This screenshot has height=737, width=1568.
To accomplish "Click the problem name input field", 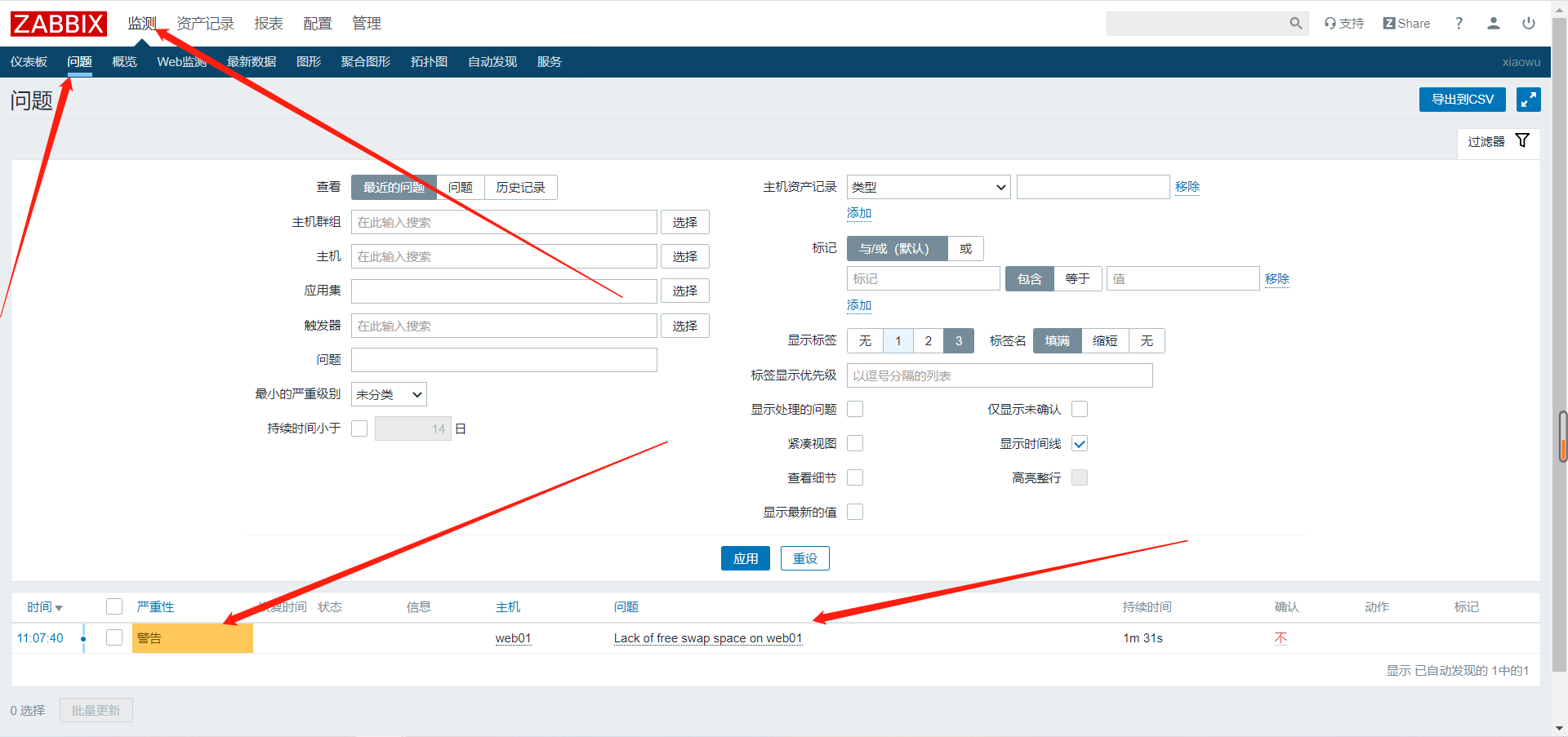I will tap(504, 360).
